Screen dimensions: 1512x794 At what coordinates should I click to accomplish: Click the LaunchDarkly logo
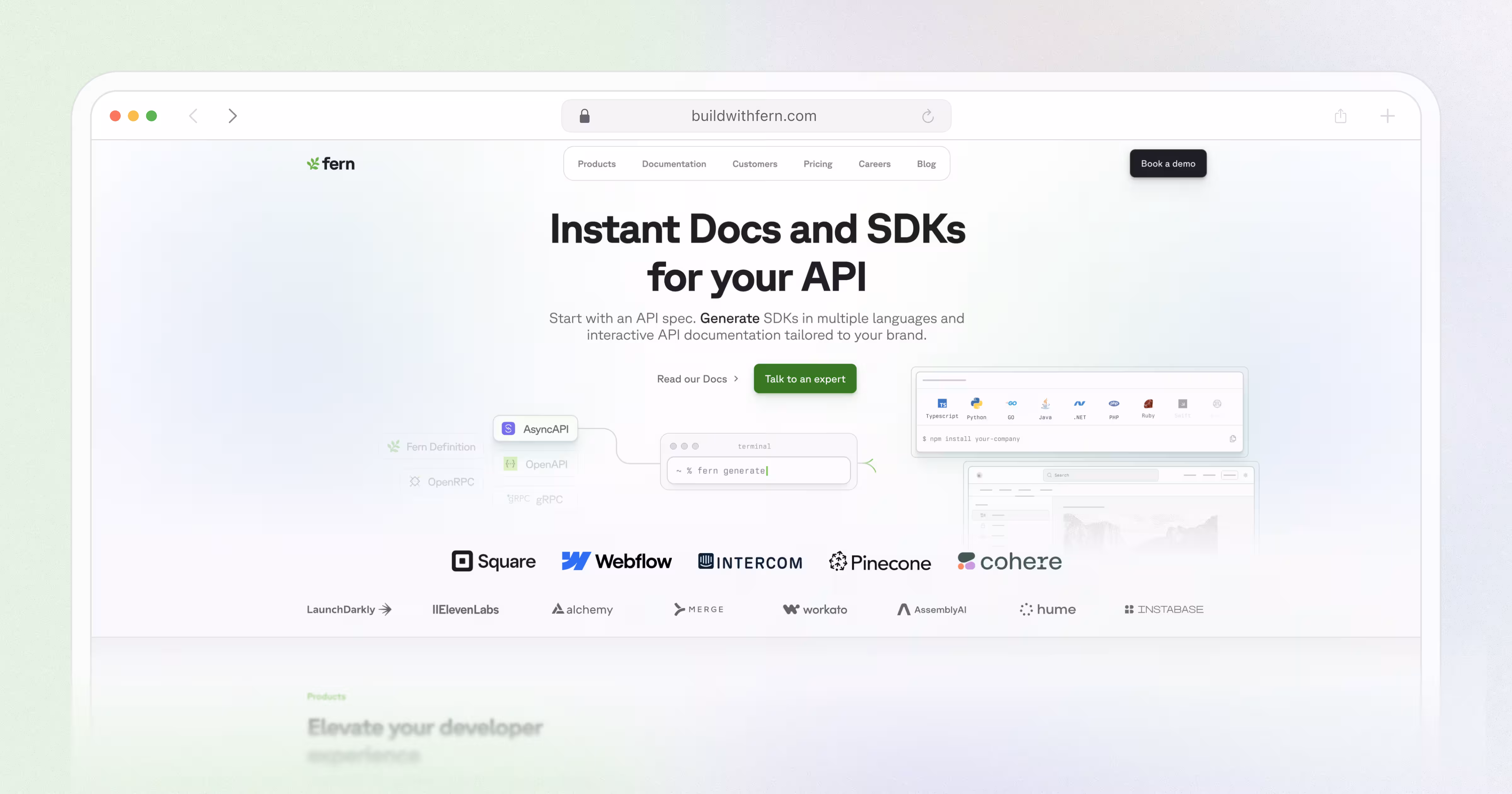(349, 610)
